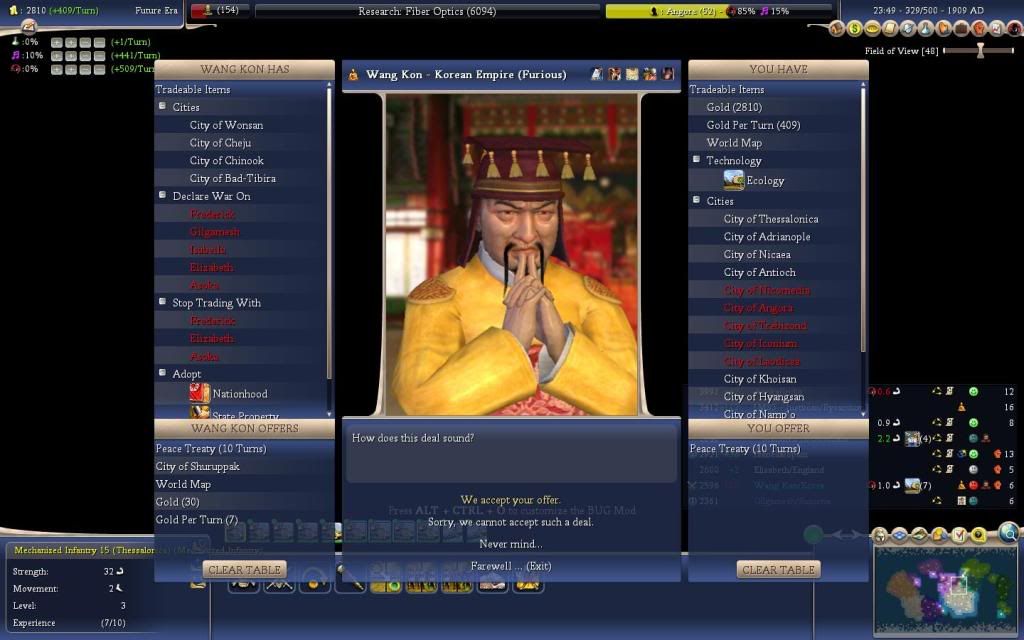This screenshot has height=640, width=1024.
Task: Collapse your Cities group in You Have
Action: point(696,200)
